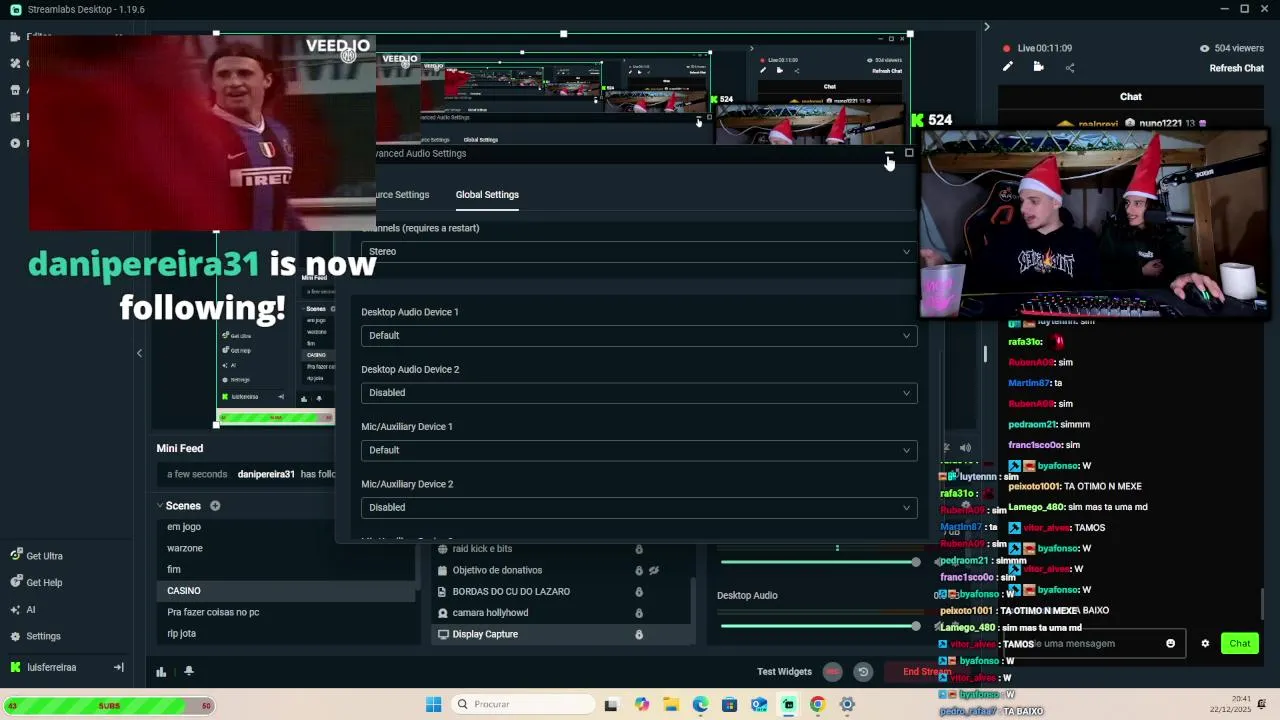
Task: Collapse the chat panel with the top chevron
Action: pos(986,27)
